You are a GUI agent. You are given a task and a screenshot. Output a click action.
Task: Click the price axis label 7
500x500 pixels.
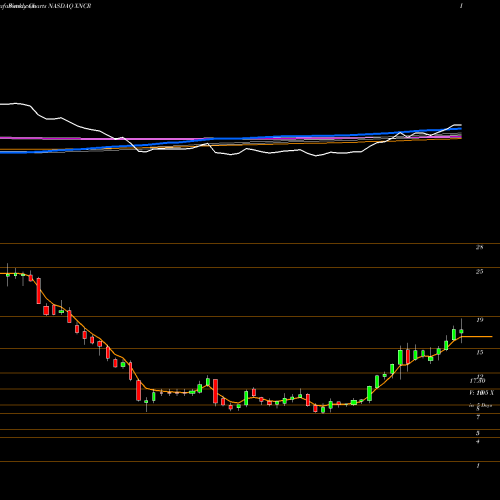[x=478, y=417]
